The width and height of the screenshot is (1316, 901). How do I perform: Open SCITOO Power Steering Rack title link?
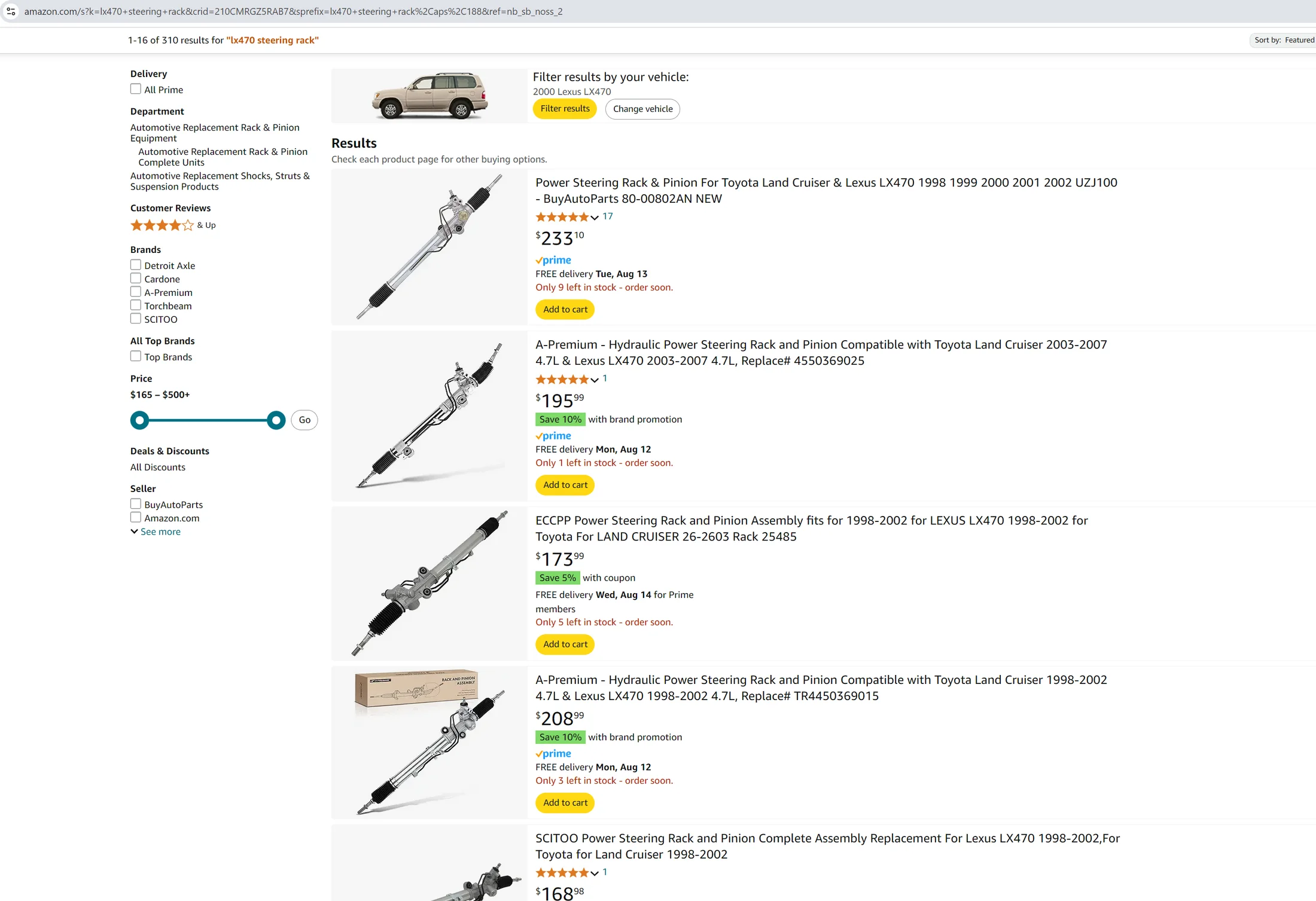[827, 847]
